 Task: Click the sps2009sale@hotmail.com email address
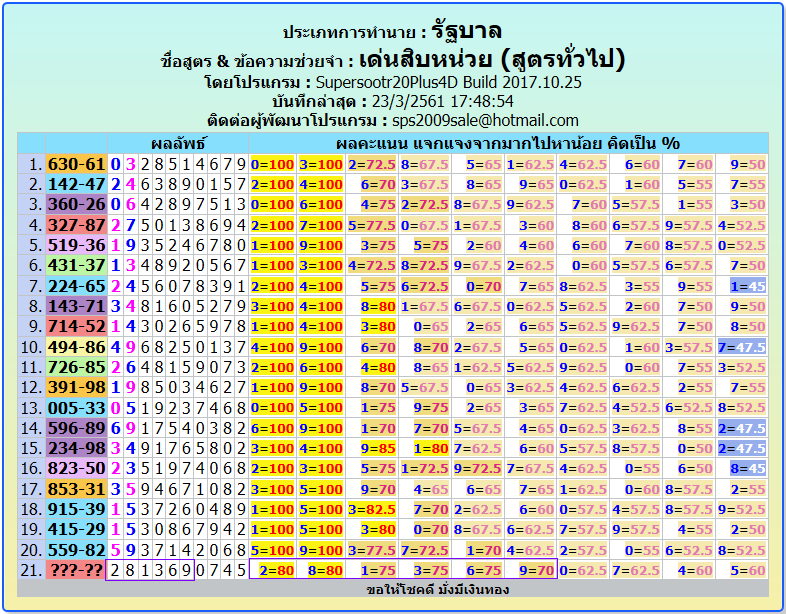tap(484, 121)
